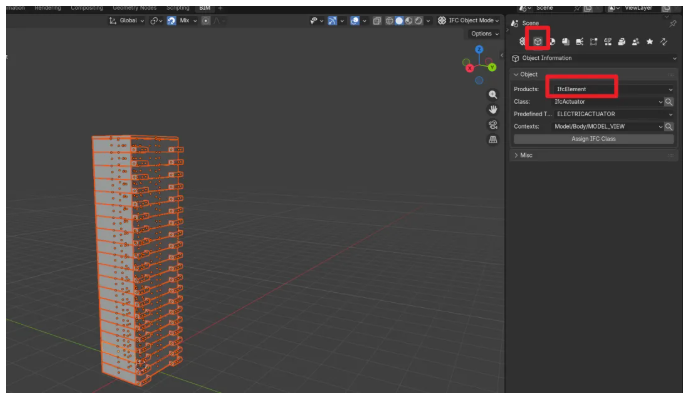Open the star-shaped properties tab
The image size is (689, 402).
(649, 41)
